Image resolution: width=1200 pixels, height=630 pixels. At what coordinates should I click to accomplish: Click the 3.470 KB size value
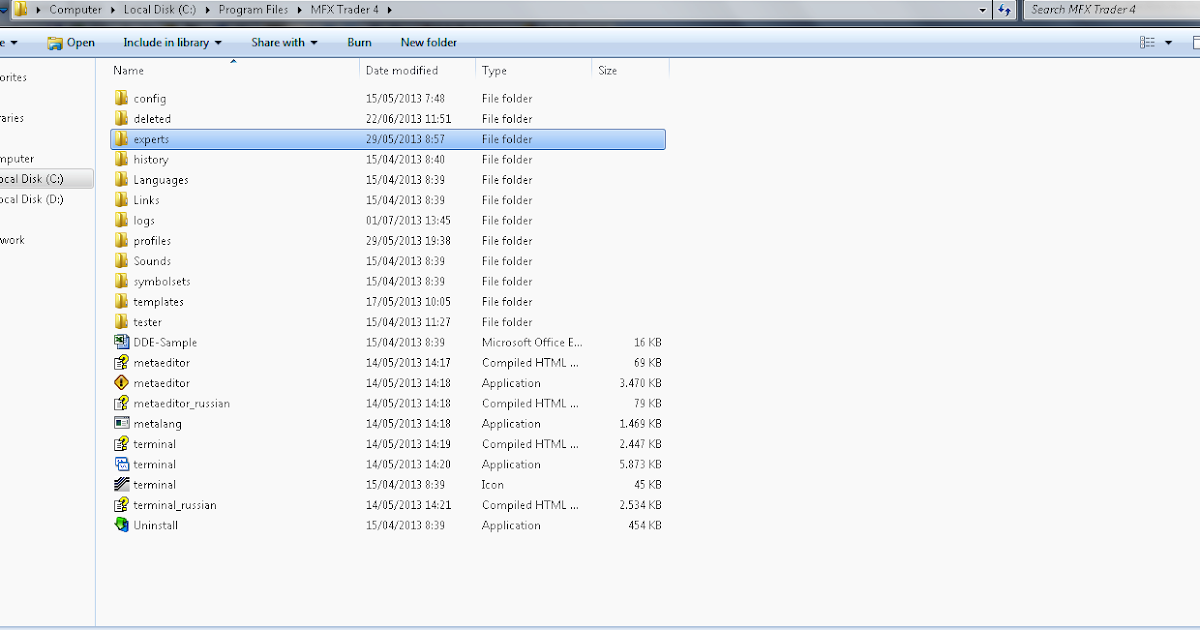(640, 383)
